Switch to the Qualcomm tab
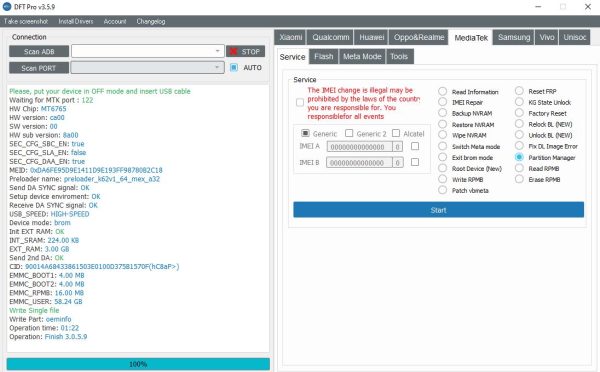The image size is (600, 372). (331, 37)
